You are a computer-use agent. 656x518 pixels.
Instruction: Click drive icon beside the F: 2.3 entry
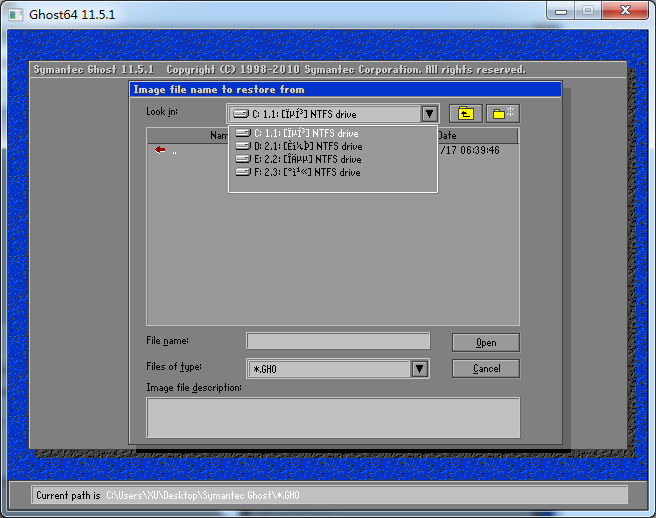[243, 172]
